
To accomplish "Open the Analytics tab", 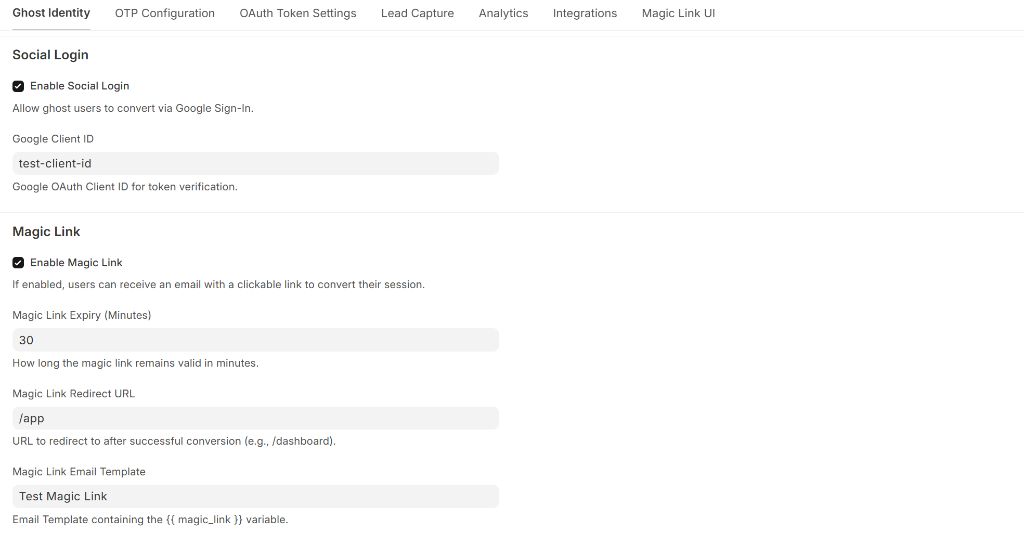I will click(x=504, y=13).
